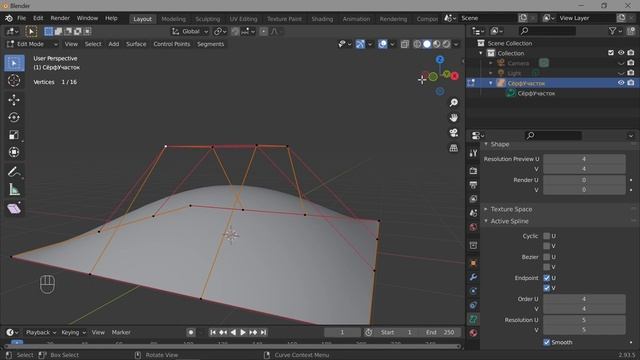
Task: Switch perspective/orthographic grid icon
Action: point(453,148)
